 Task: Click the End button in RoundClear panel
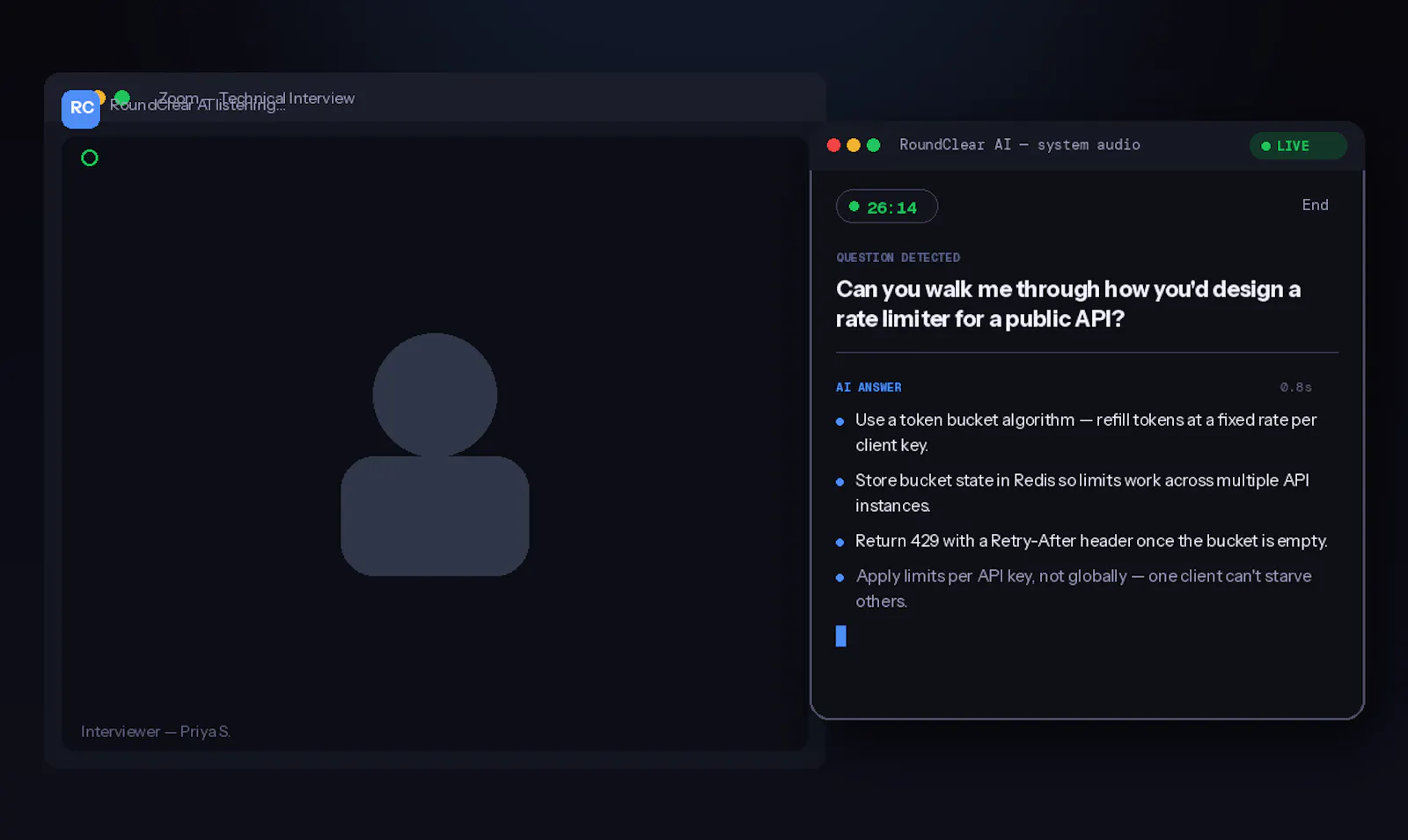[1315, 205]
